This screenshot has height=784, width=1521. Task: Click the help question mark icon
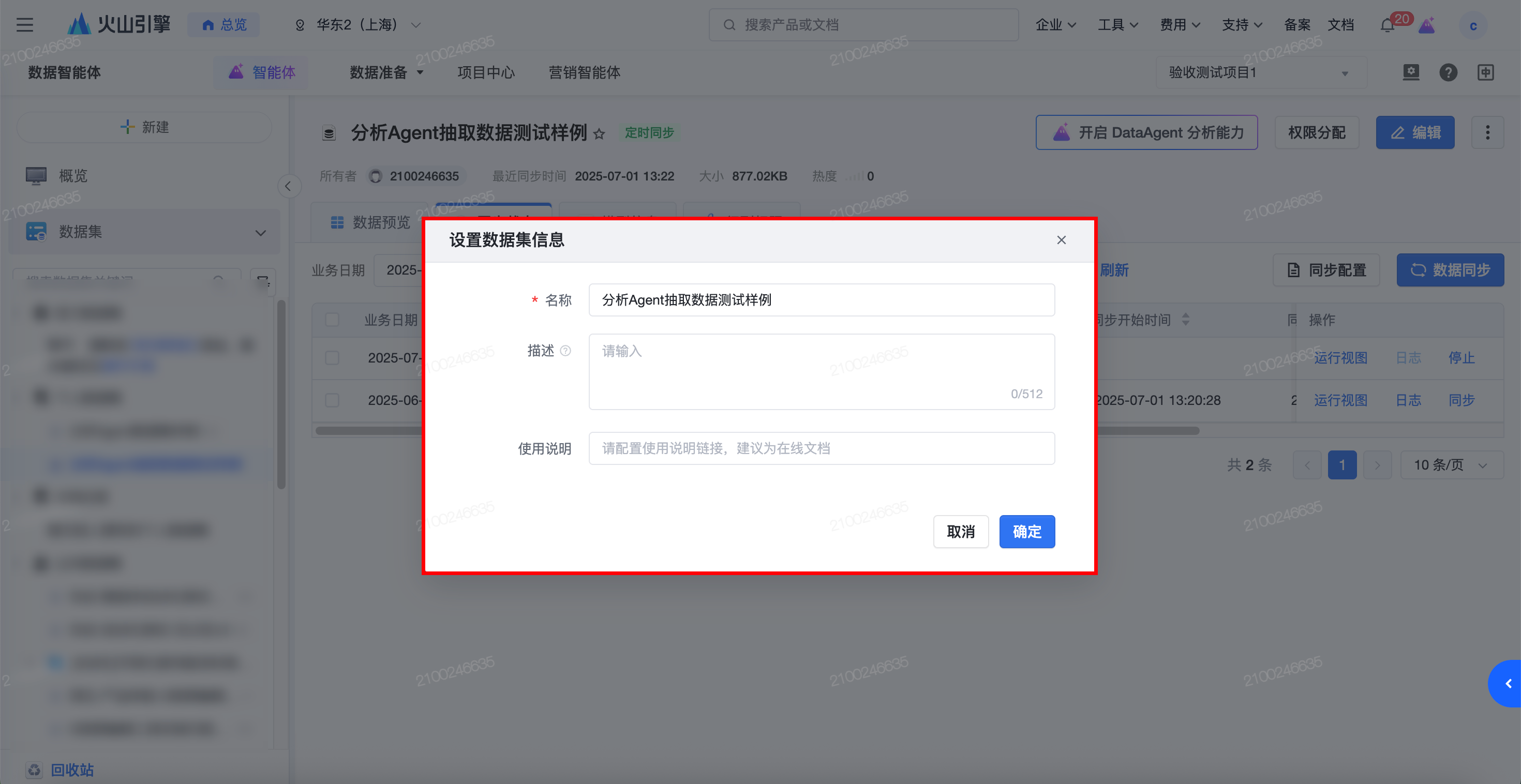coord(1448,72)
